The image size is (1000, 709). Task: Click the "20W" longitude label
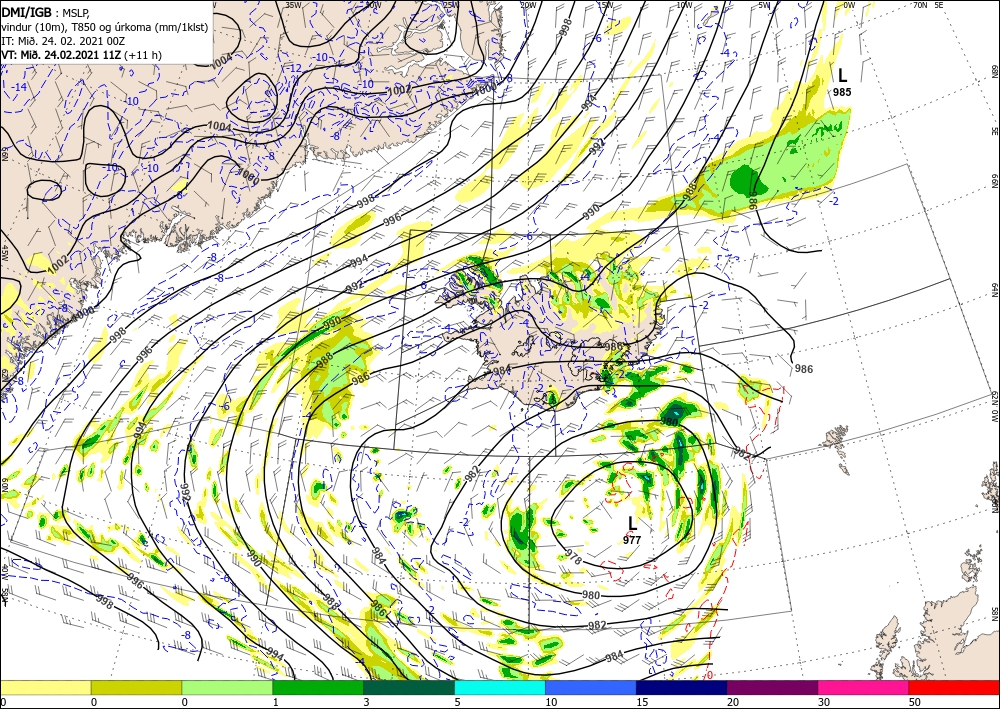(x=528, y=5)
